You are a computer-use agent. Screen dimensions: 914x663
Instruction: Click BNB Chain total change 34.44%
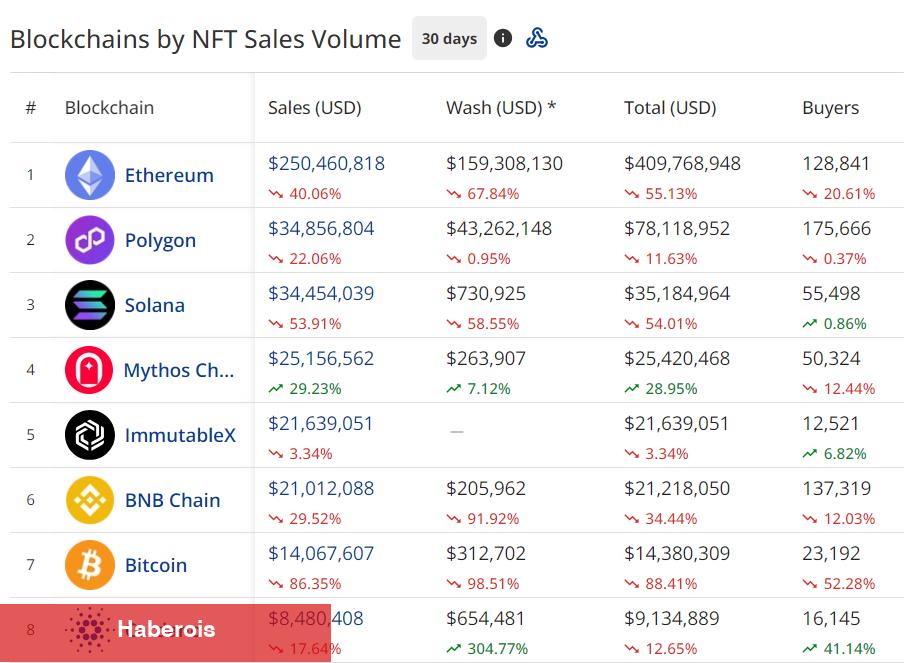(x=671, y=518)
